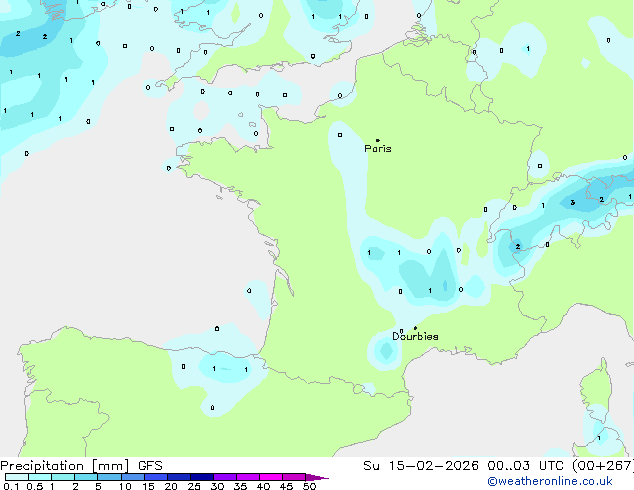Pick legend swatch between 0.5 and 1
634x490 pixels.
[x=40, y=477]
